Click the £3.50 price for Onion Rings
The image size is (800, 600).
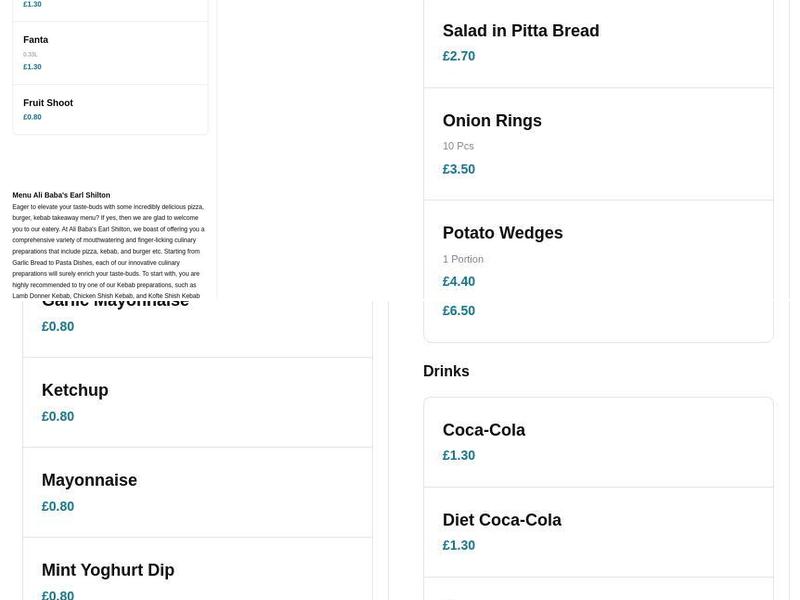coord(459,168)
